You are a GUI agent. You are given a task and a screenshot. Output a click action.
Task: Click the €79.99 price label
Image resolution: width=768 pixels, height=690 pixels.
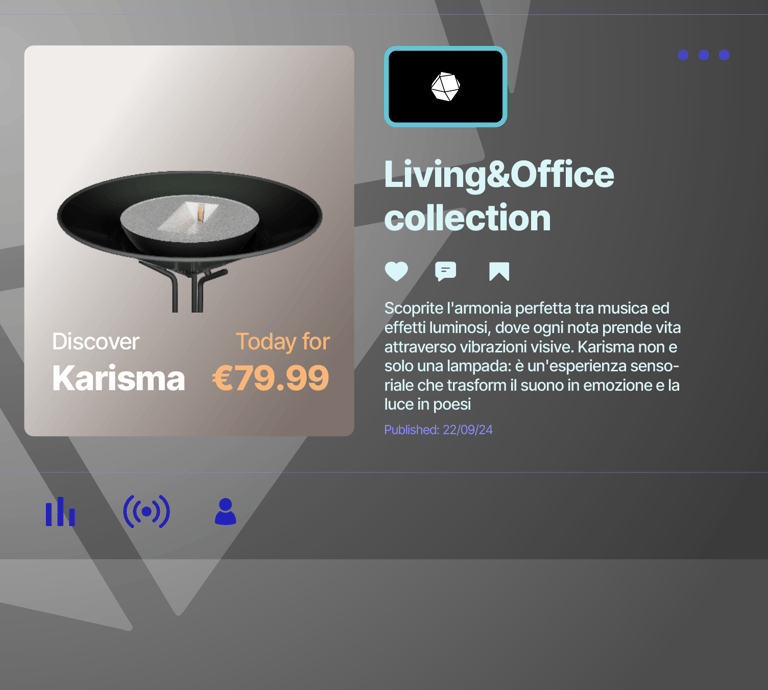(270, 378)
